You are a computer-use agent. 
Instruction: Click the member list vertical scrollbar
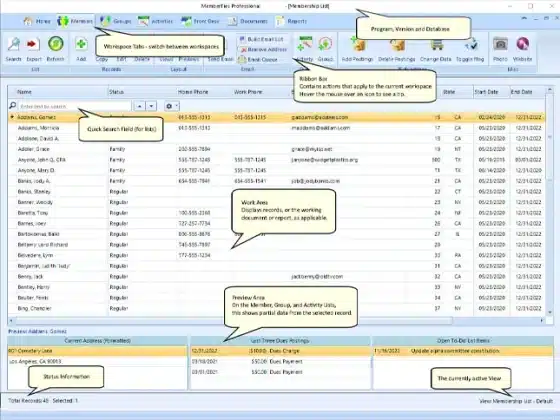tap(550, 200)
